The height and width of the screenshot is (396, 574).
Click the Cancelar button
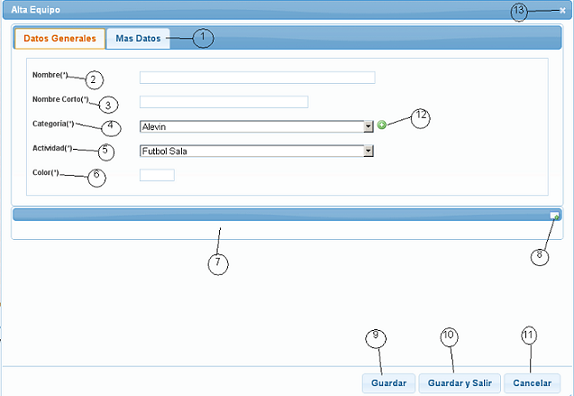pos(532,383)
